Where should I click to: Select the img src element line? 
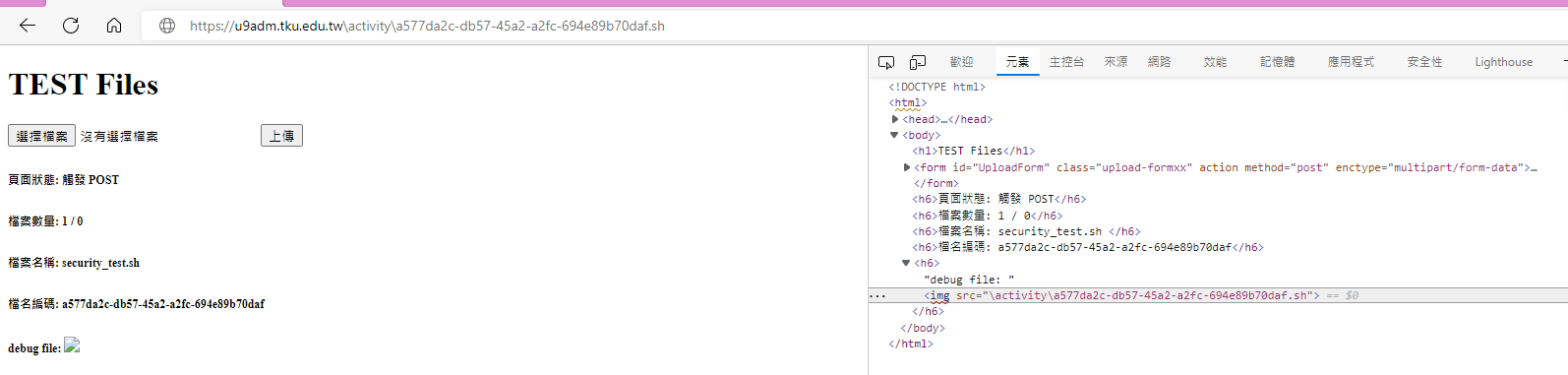point(1121,295)
